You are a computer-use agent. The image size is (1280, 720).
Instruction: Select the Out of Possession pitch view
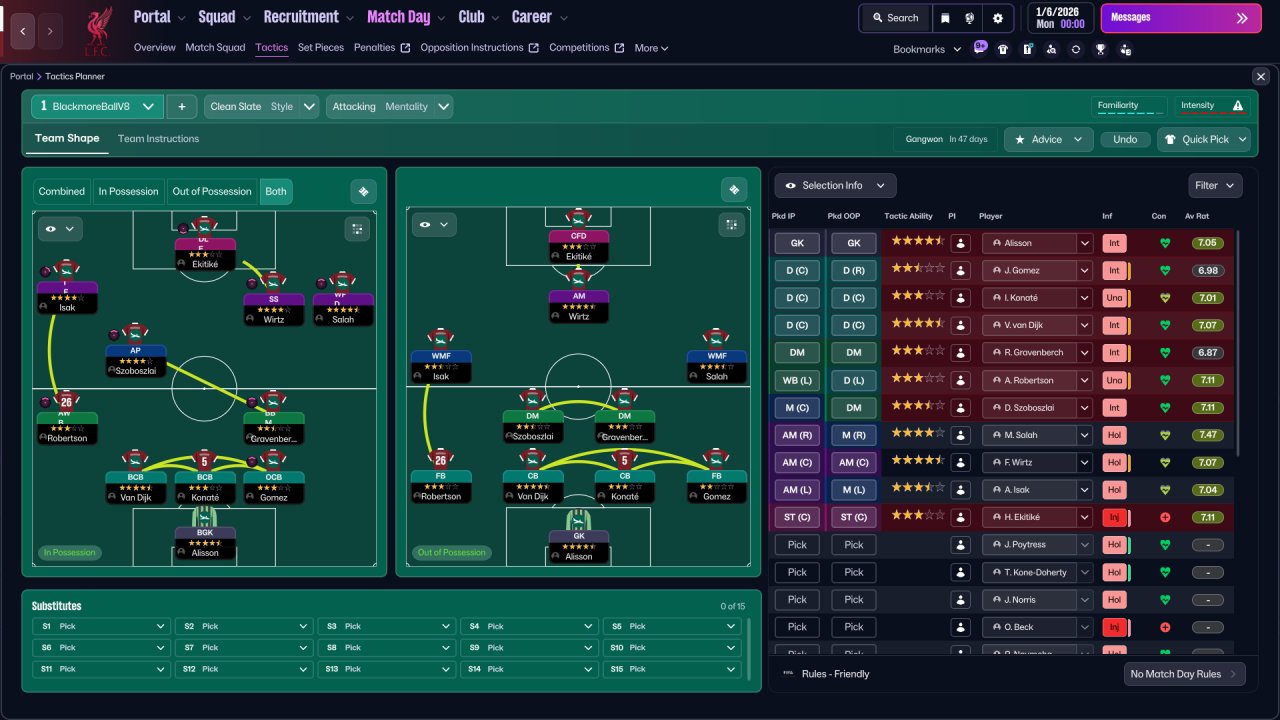[212, 191]
